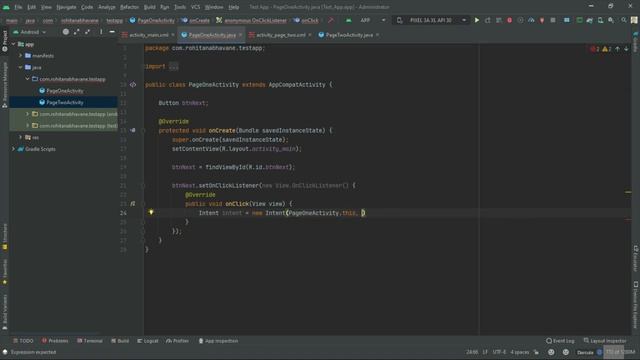Collapse the app module tree node
This screenshot has width=640, height=360.
13,44
